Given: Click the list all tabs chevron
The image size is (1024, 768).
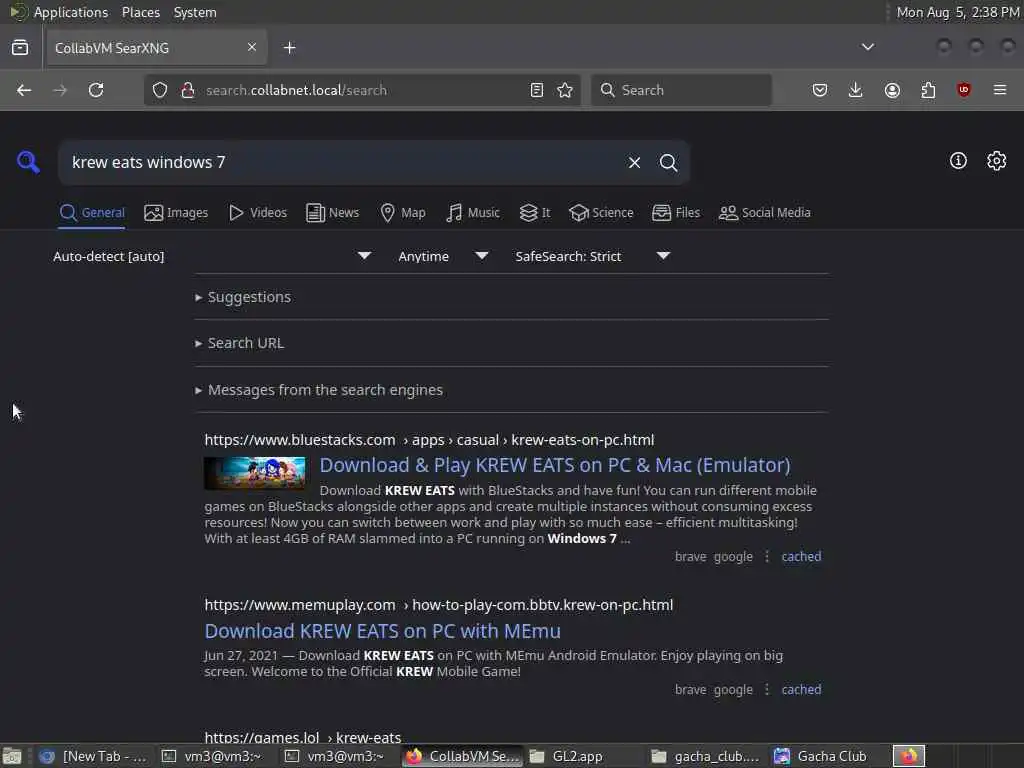Looking at the screenshot, I should coord(868,47).
